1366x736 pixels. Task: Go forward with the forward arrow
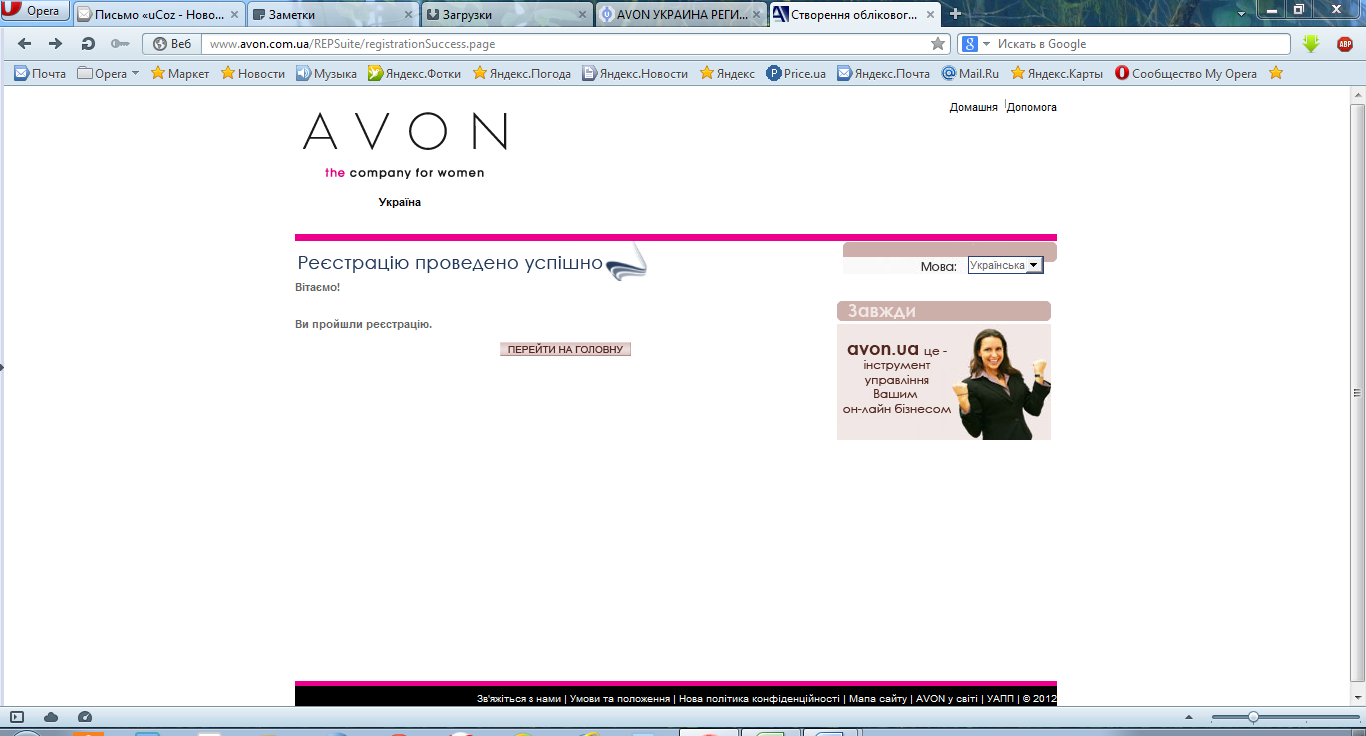(56, 44)
